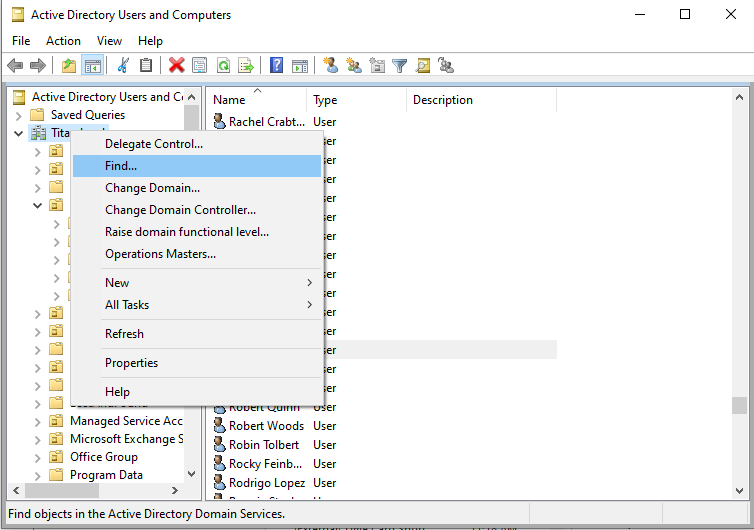The width and height of the screenshot is (754, 530).
Task: Open the New submenu in context menu
Action: pos(197,283)
